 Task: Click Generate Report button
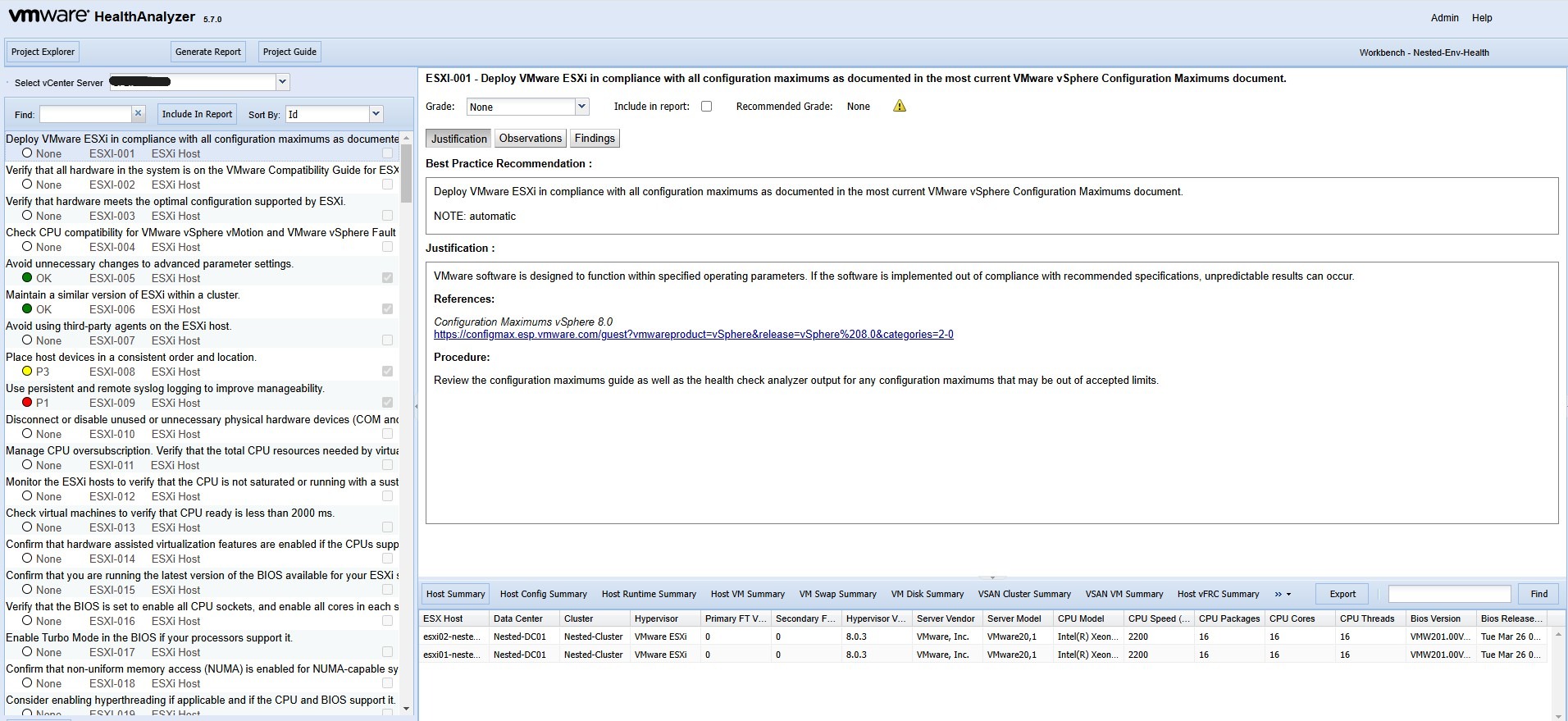click(208, 52)
